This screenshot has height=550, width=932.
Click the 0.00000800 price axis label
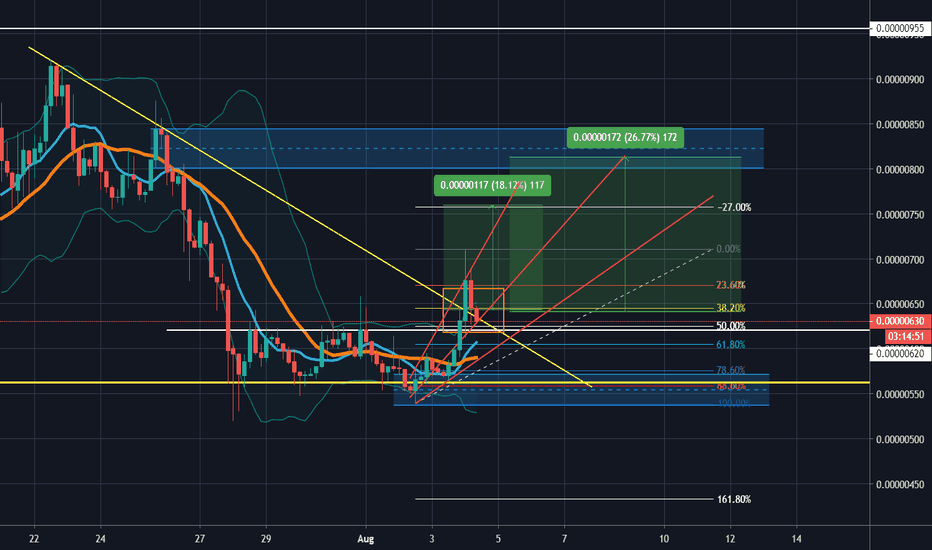click(900, 169)
